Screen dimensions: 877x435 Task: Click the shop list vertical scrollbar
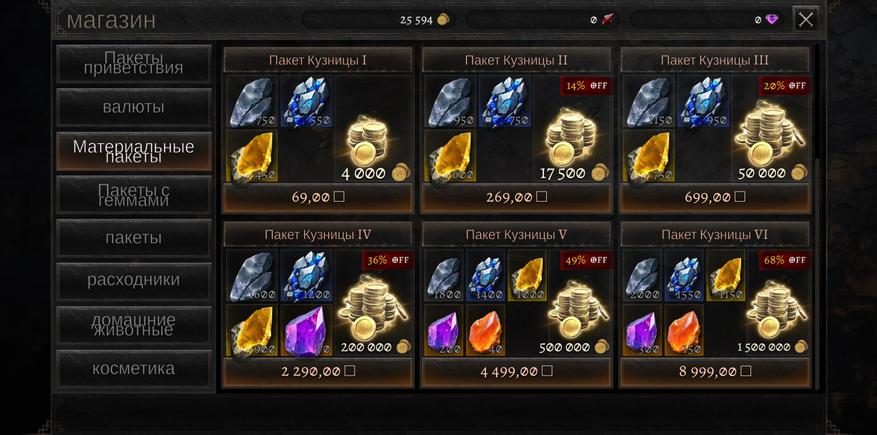(817, 218)
